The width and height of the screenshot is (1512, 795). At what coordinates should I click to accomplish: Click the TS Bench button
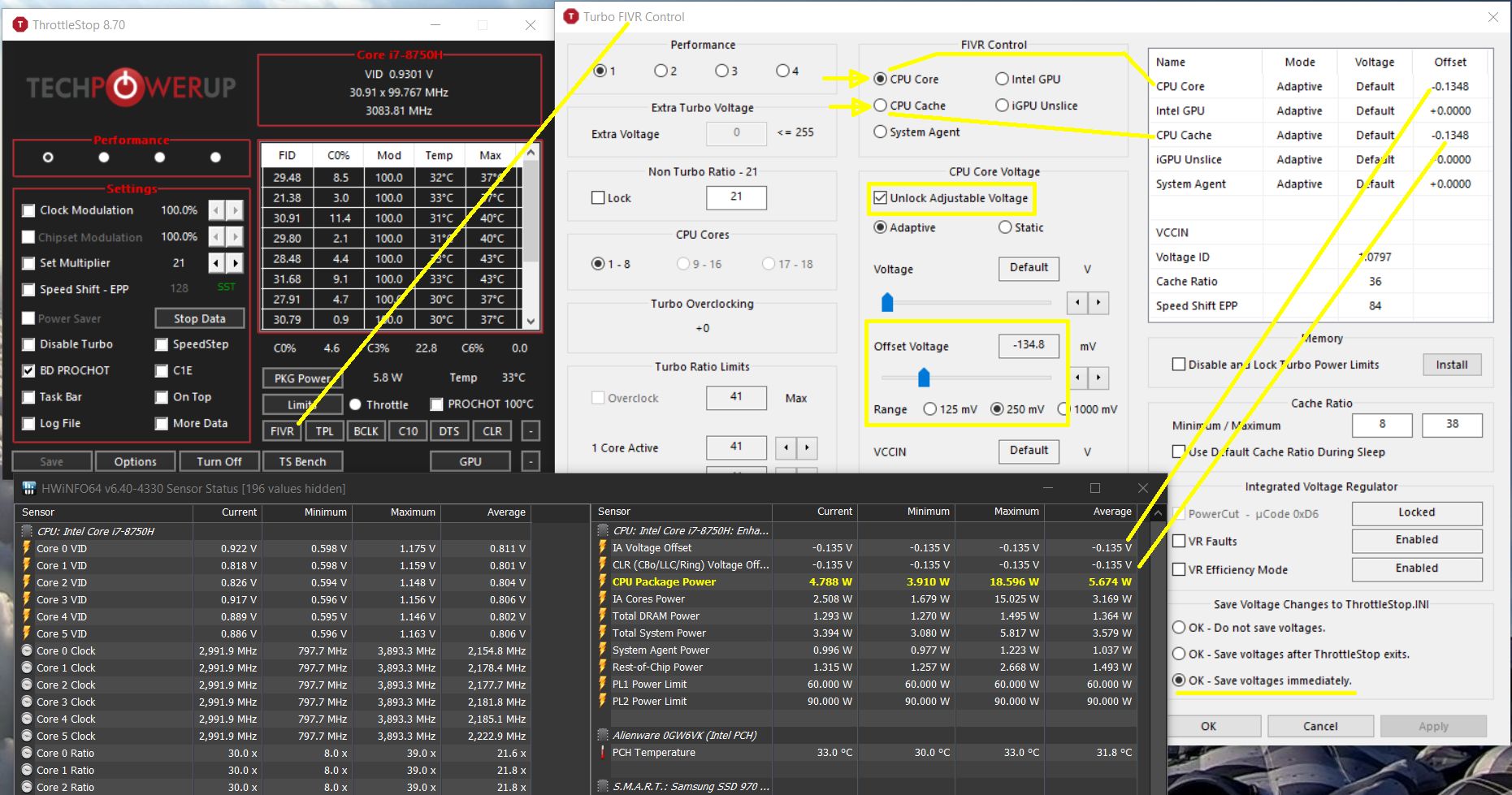(x=302, y=461)
